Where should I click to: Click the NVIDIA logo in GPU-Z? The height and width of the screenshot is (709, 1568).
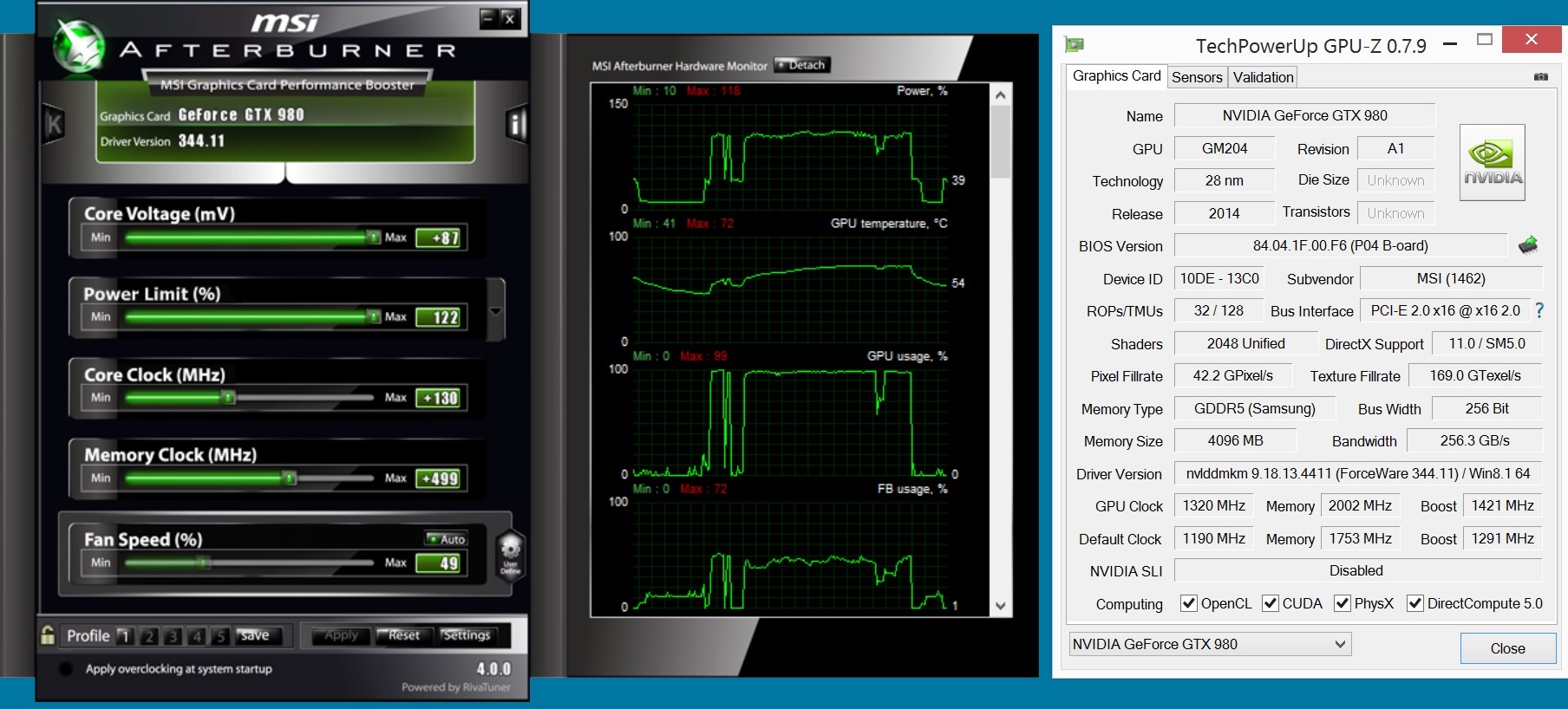(1492, 163)
